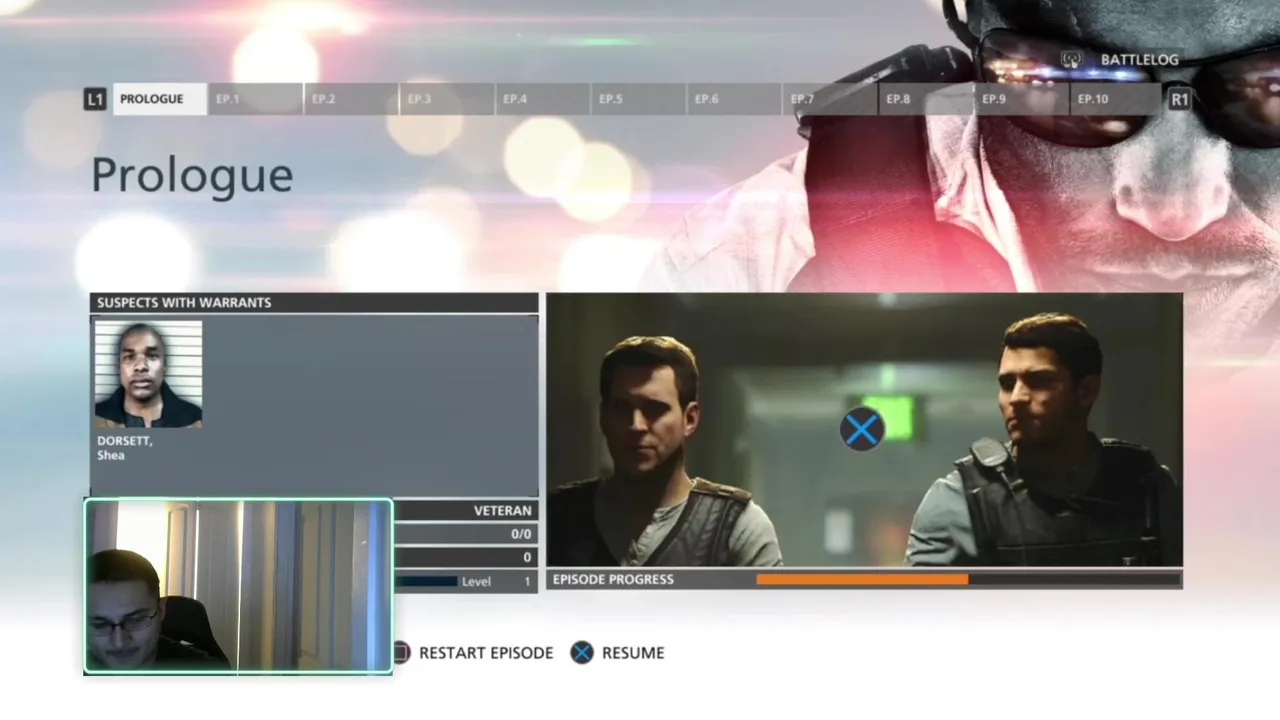Viewport: 1280px width, 720px height.
Task: Choose RESUME
Action: 633,653
